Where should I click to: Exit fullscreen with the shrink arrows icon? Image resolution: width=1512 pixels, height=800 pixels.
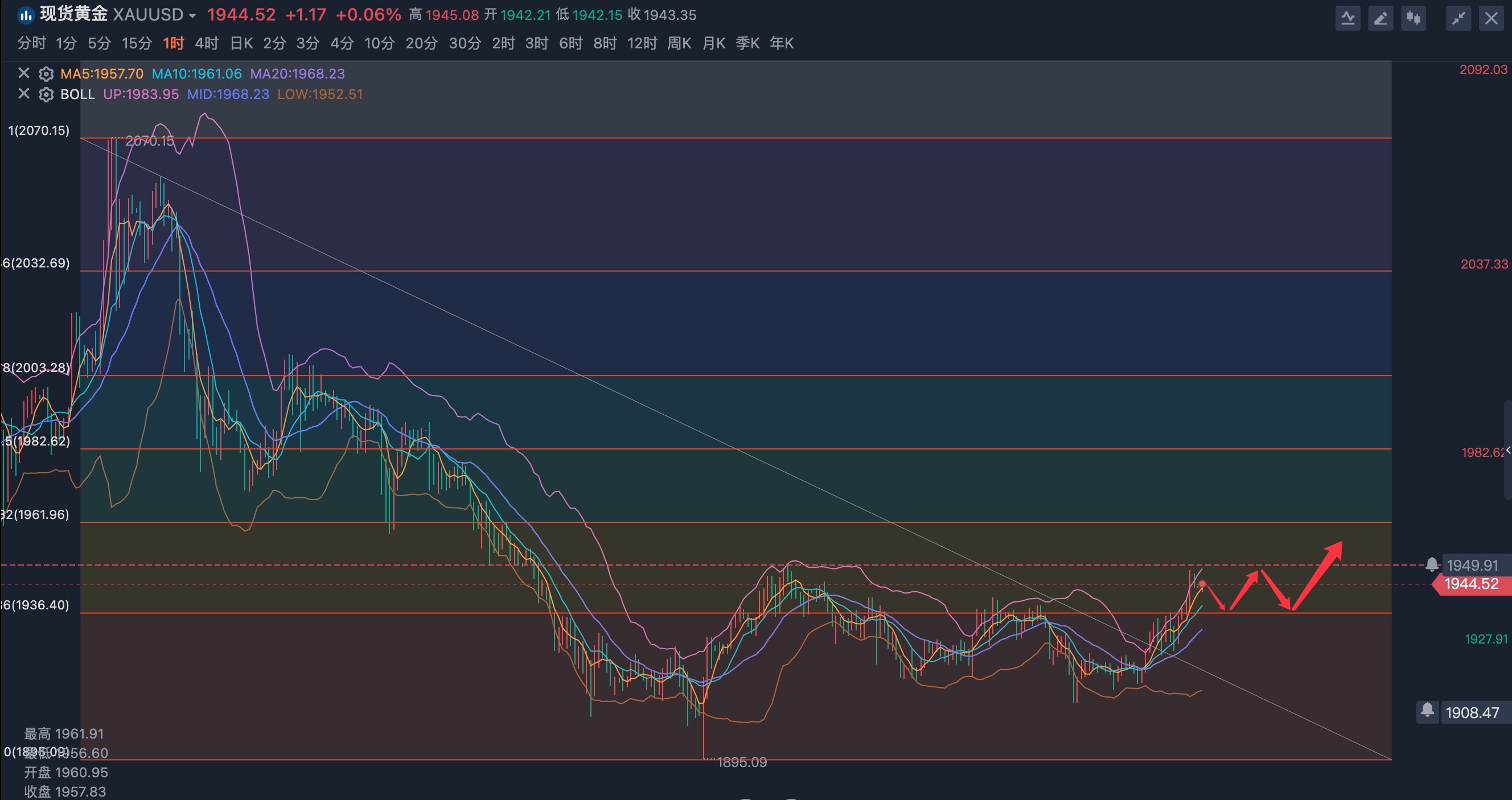click(x=1458, y=18)
